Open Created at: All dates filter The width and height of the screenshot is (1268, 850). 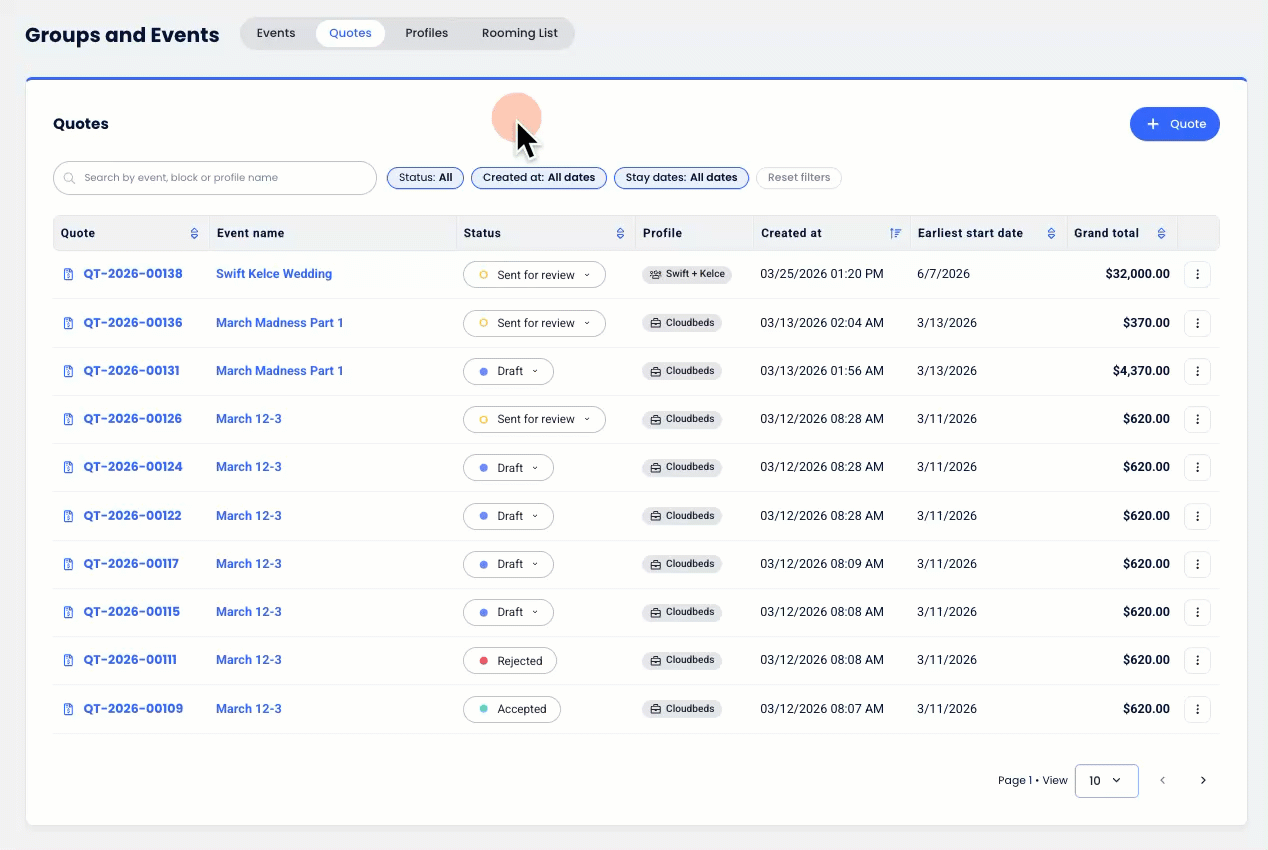538,178
